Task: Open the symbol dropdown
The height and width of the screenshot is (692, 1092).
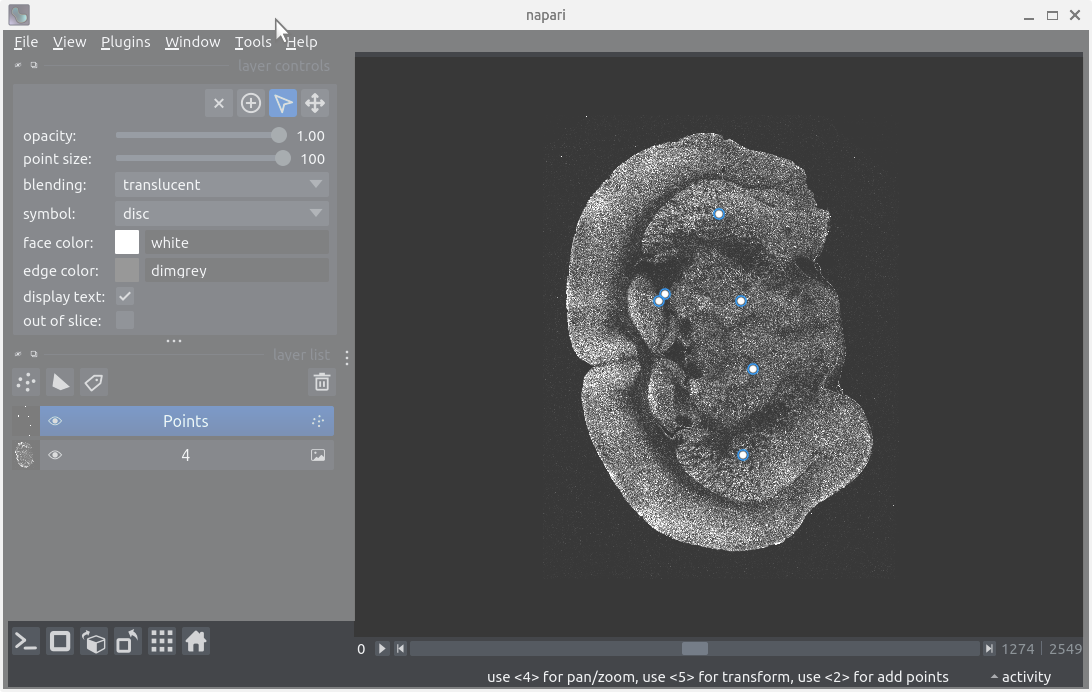Action: pyautogui.click(x=222, y=214)
